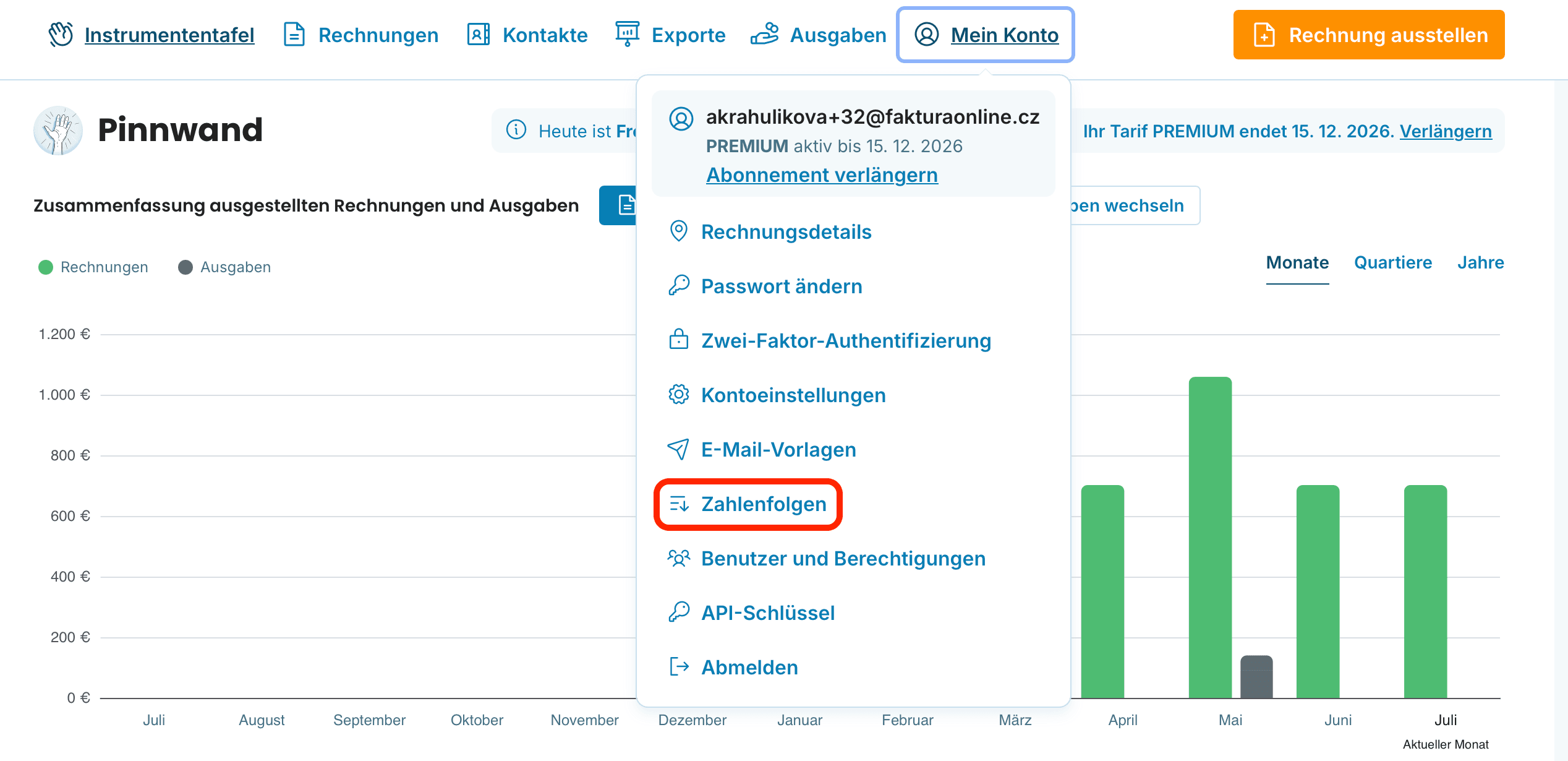Viewport: 1568px width, 761px height.
Task: Switch the chart to the Quartiere tab
Action: [1393, 262]
